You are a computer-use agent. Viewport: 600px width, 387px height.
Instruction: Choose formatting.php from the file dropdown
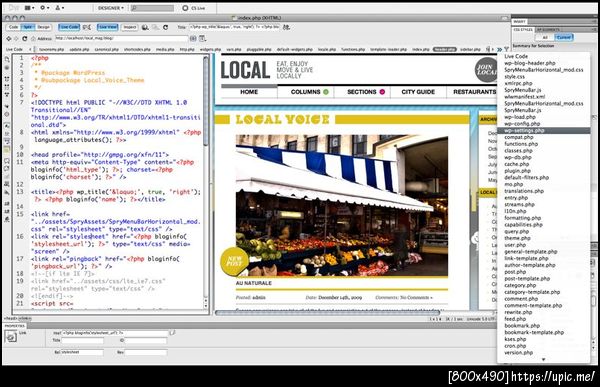[x=522, y=218]
